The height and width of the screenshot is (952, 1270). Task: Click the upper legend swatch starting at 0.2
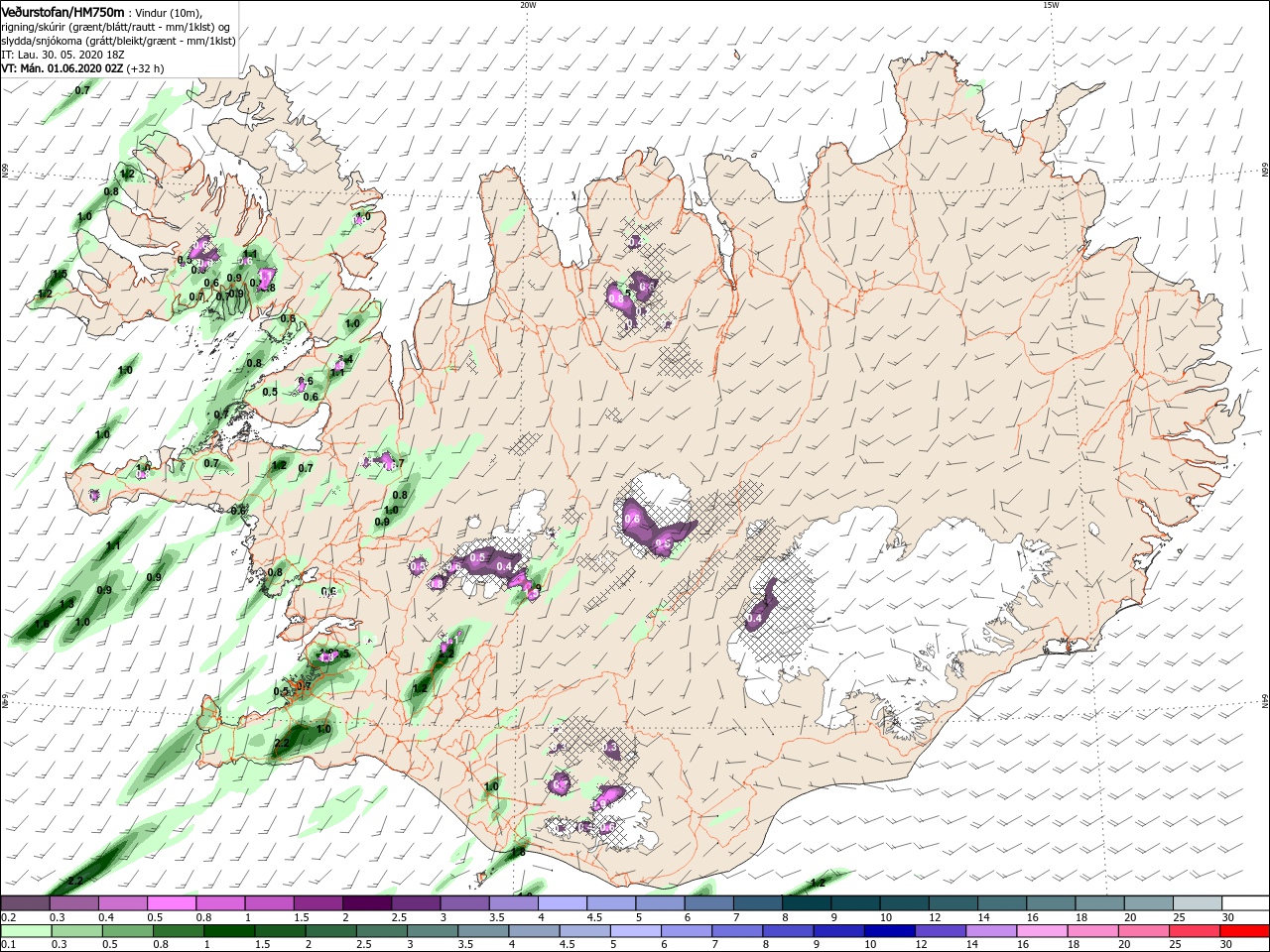click(x=26, y=903)
